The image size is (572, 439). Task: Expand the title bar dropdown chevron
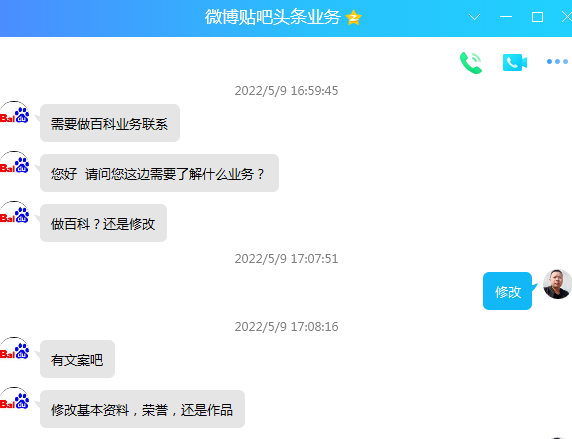474,17
